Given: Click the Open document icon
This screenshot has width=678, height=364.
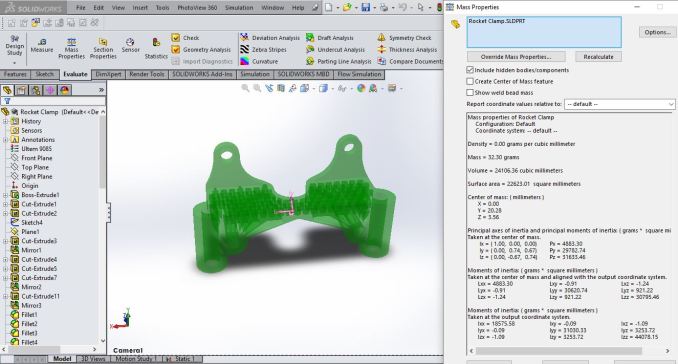Looking at the screenshot, I should tap(346, 7).
